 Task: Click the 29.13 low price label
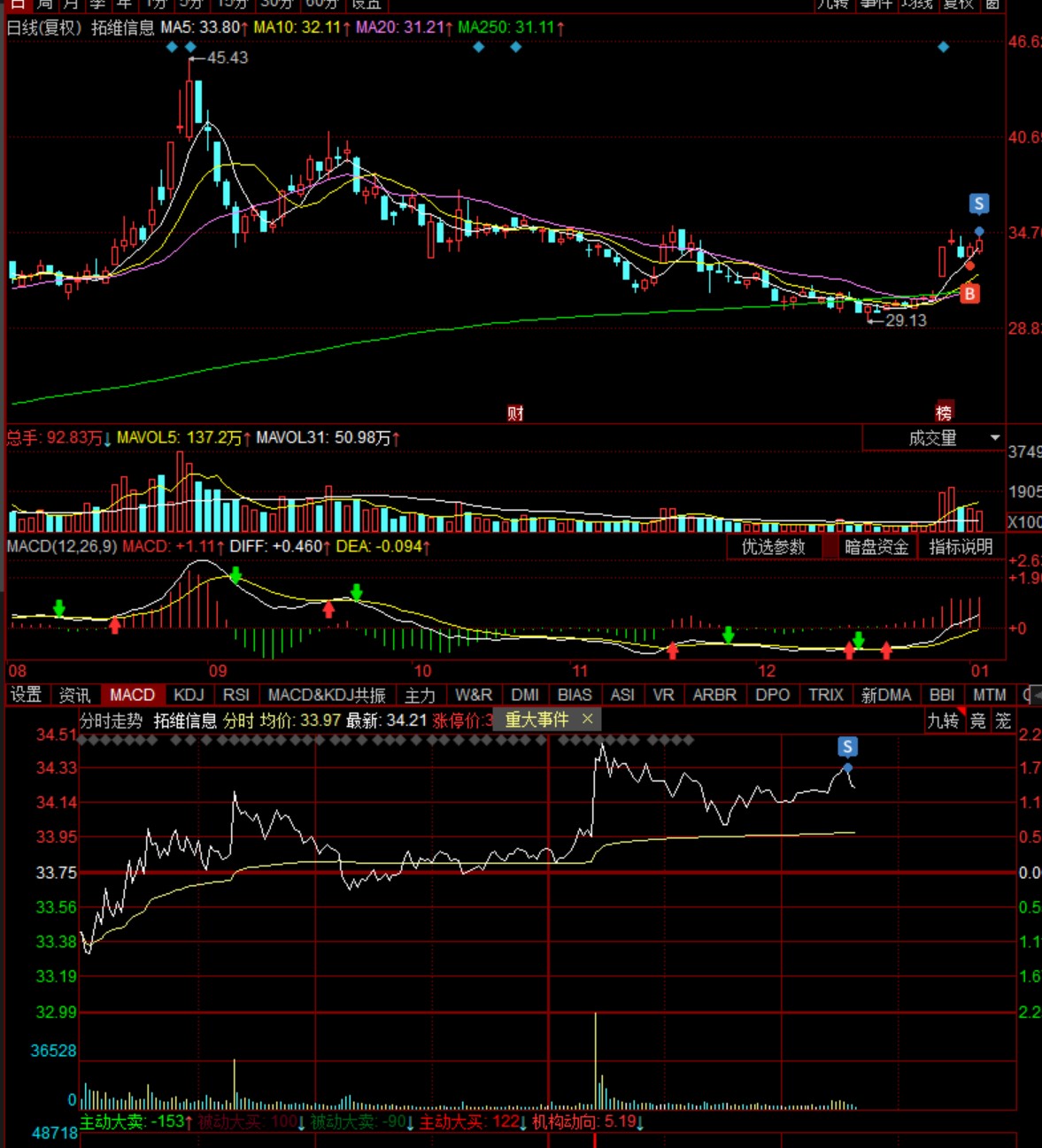point(906,320)
